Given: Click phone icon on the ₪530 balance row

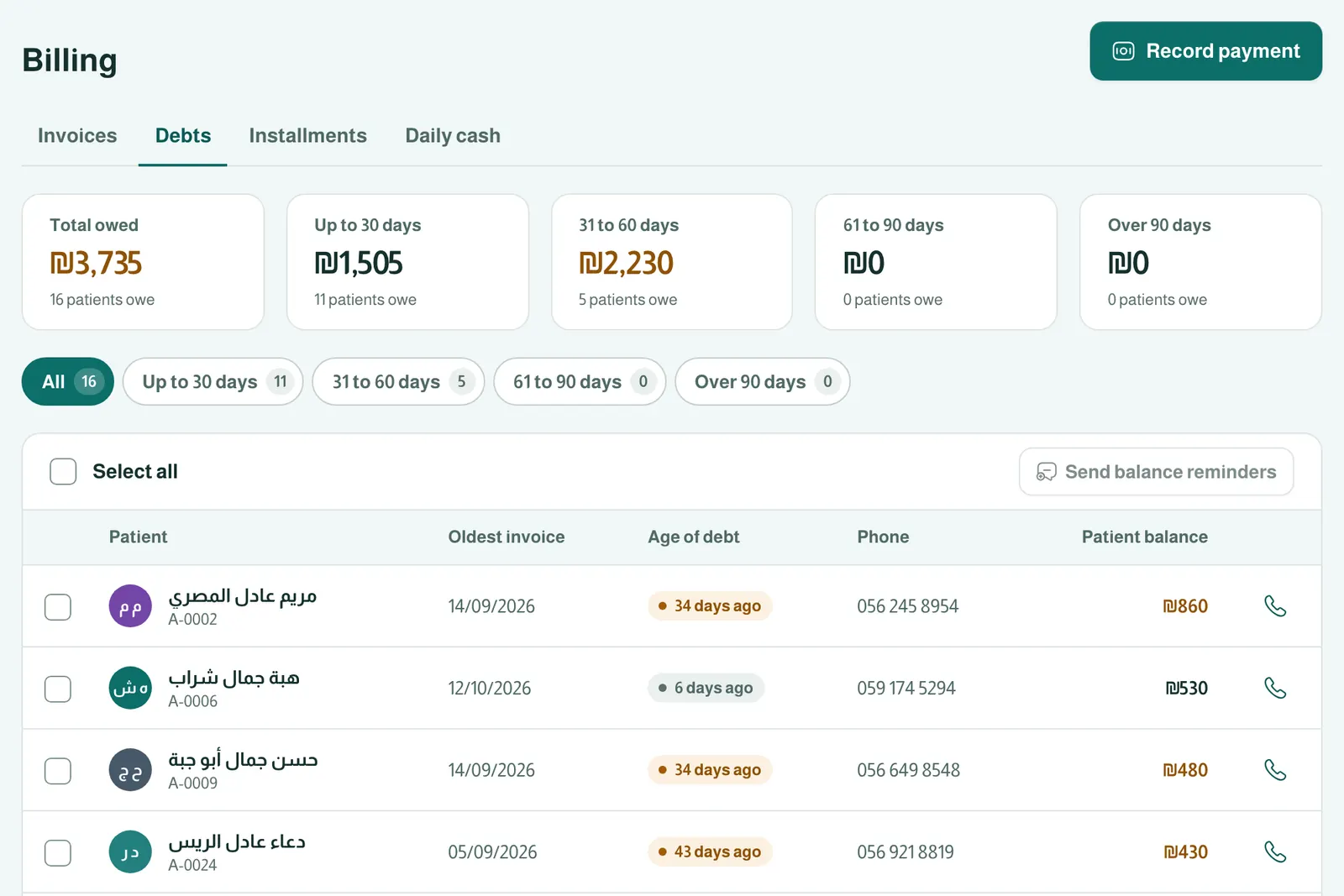Looking at the screenshot, I should tap(1275, 688).
